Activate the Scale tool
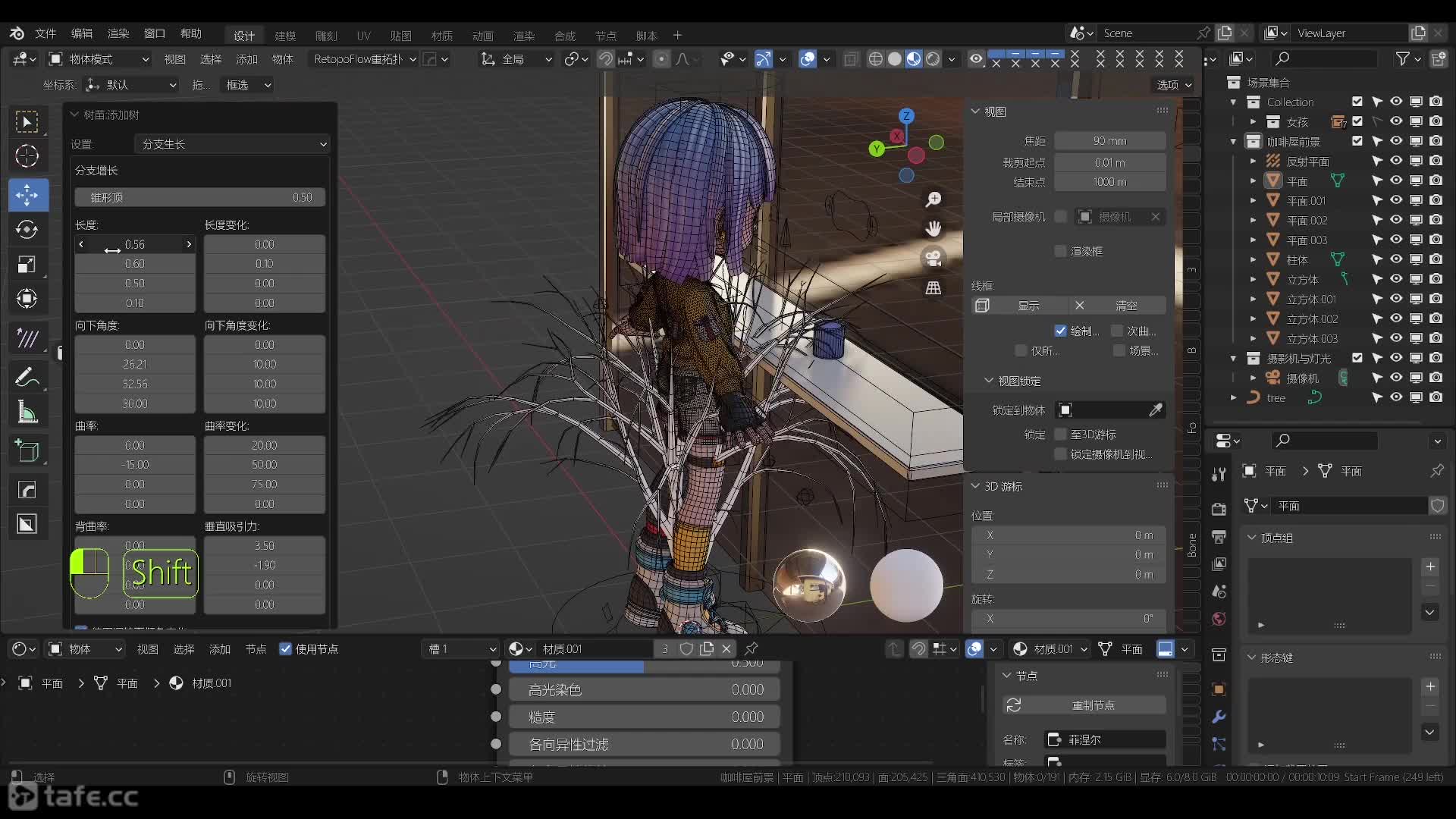Image resolution: width=1456 pixels, height=819 pixels. pos(27,265)
